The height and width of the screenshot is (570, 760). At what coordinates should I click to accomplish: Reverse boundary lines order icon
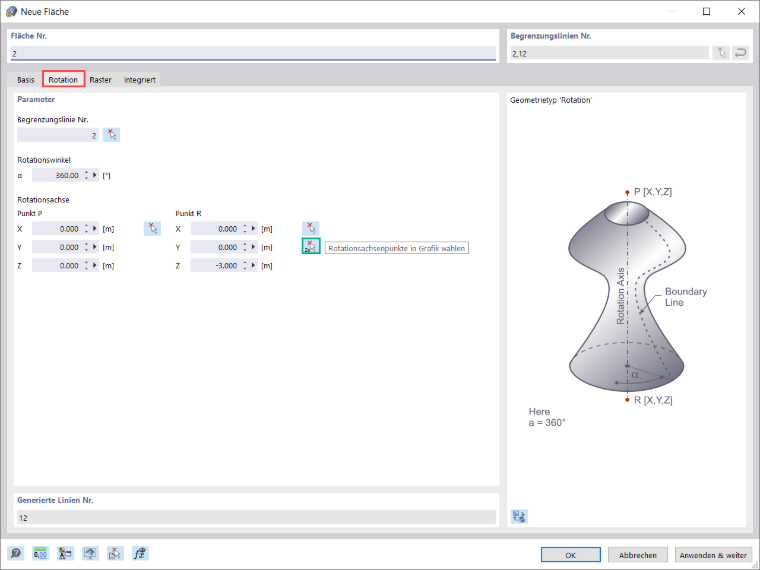[x=740, y=53]
